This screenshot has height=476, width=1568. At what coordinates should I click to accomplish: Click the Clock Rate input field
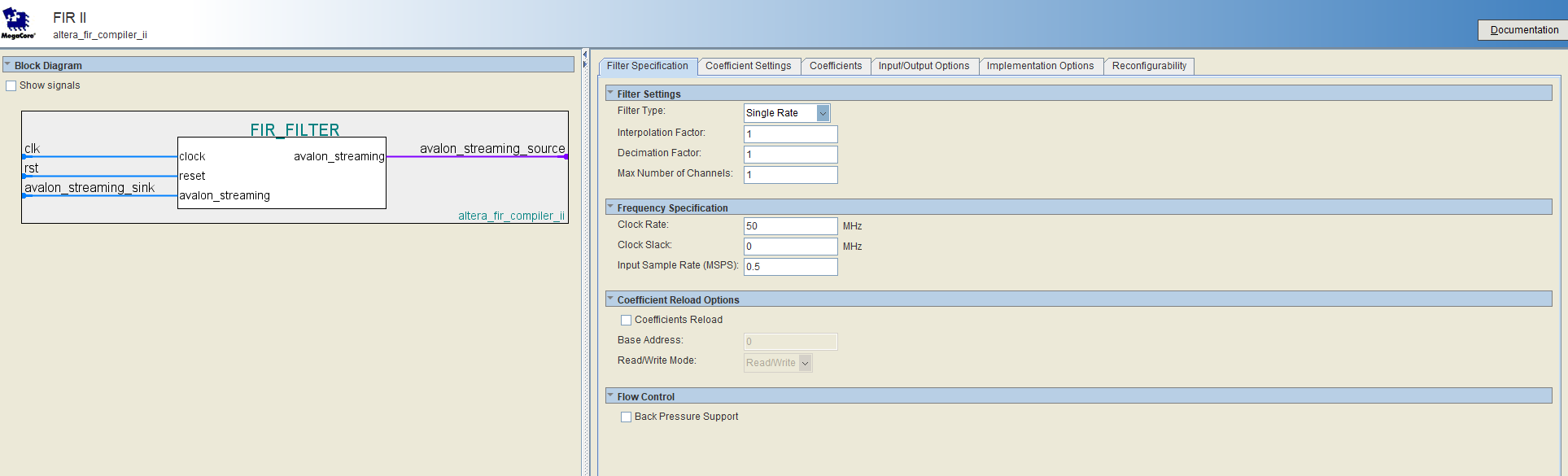click(x=790, y=226)
